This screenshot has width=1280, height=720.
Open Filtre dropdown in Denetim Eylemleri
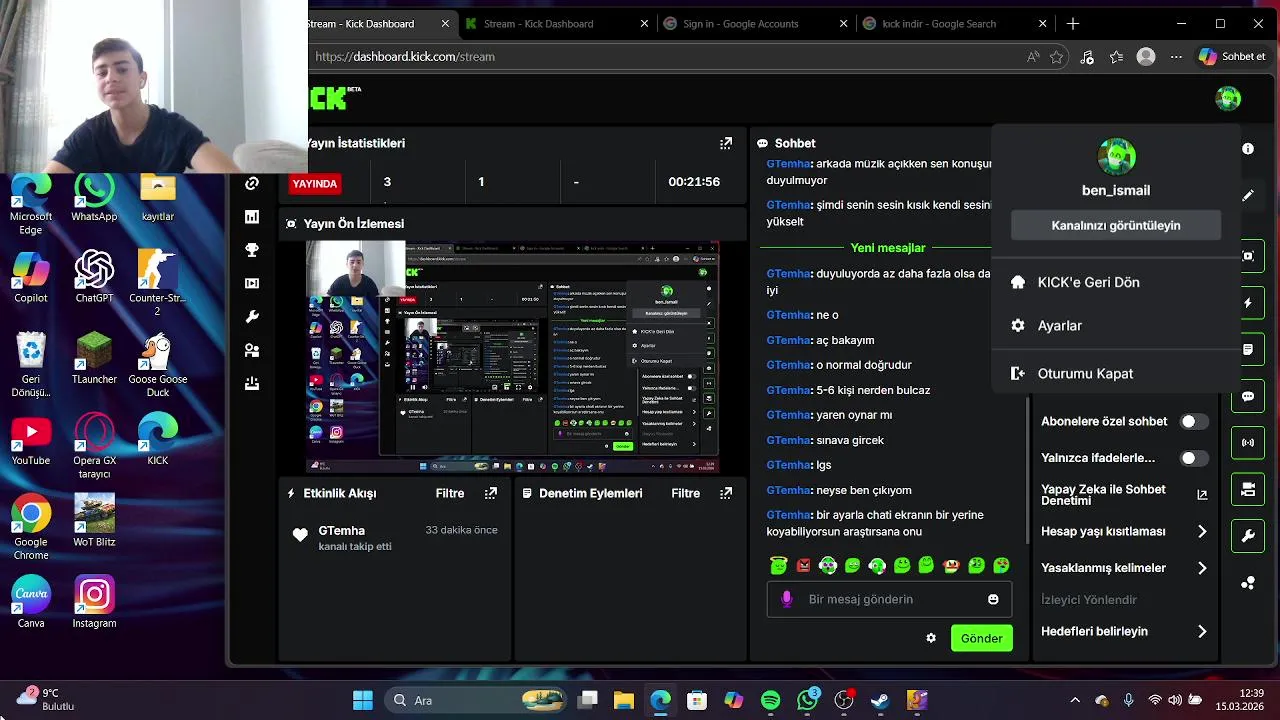pos(685,493)
